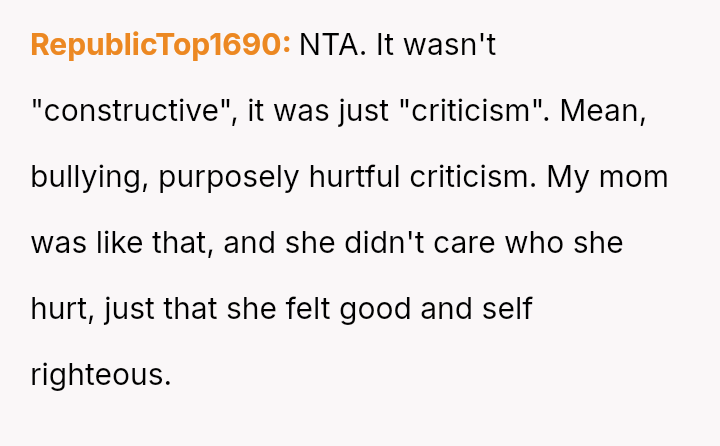Image resolution: width=720 pixels, height=446 pixels.
Task: Open the RepublicTop1690 user profile link
Action: pyautogui.click(x=160, y=46)
